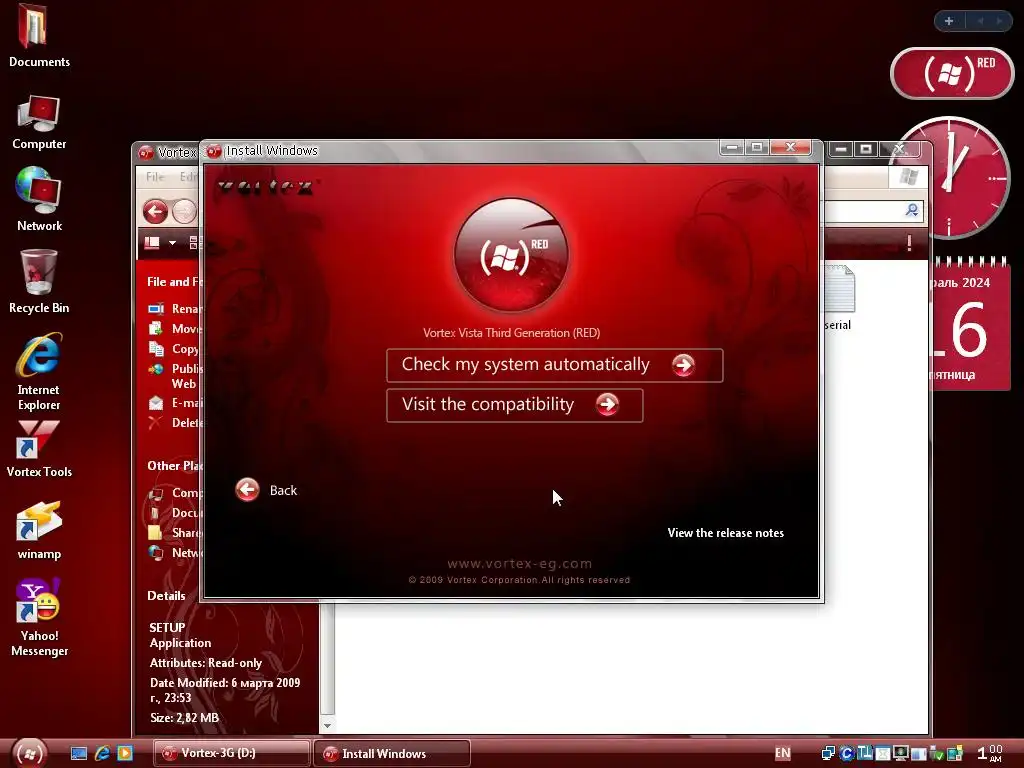Open Documents under Other Places
Image resolution: width=1024 pixels, height=768 pixels.
coord(175,513)
